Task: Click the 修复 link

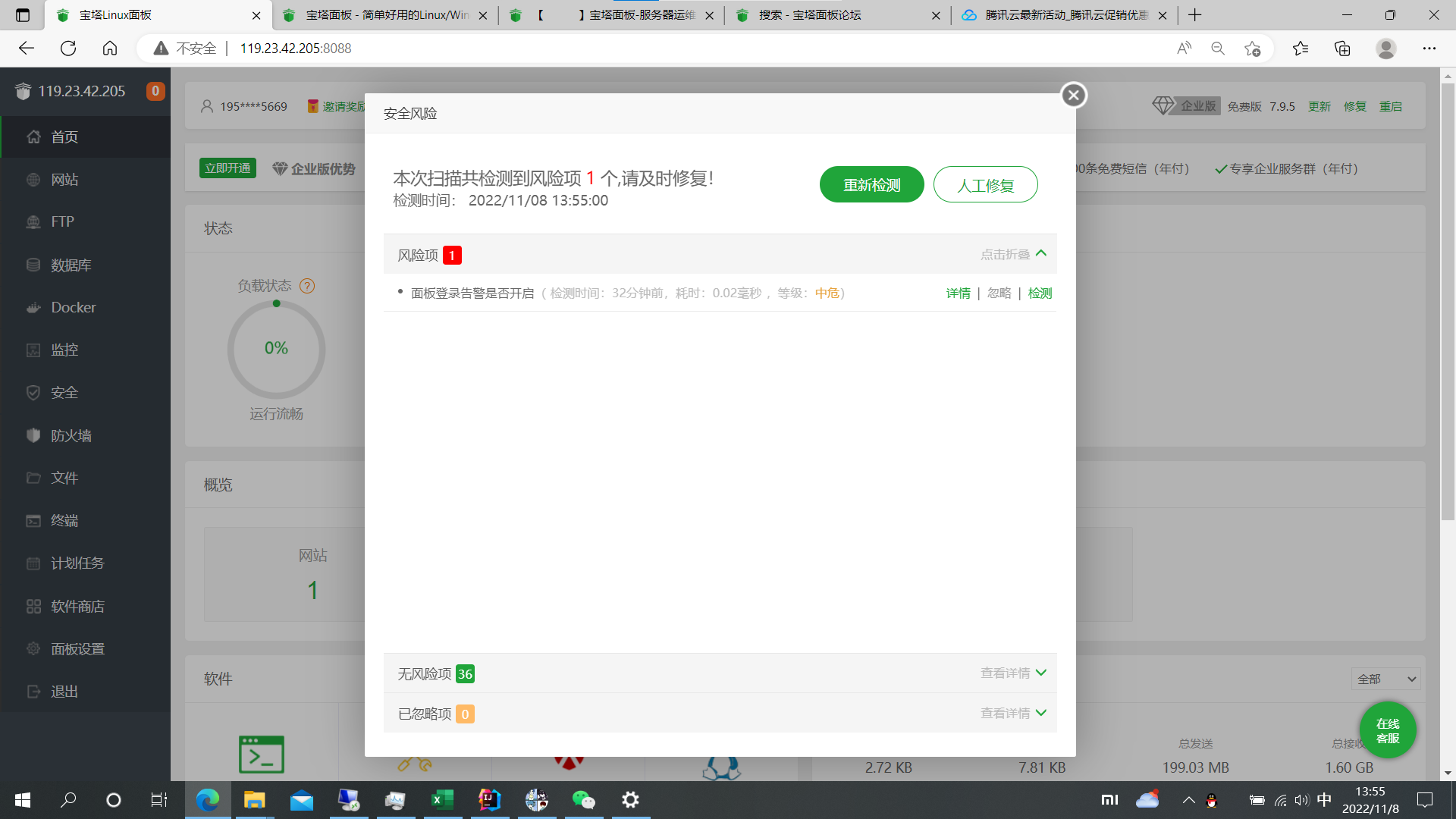Action: pos(1355,107)
